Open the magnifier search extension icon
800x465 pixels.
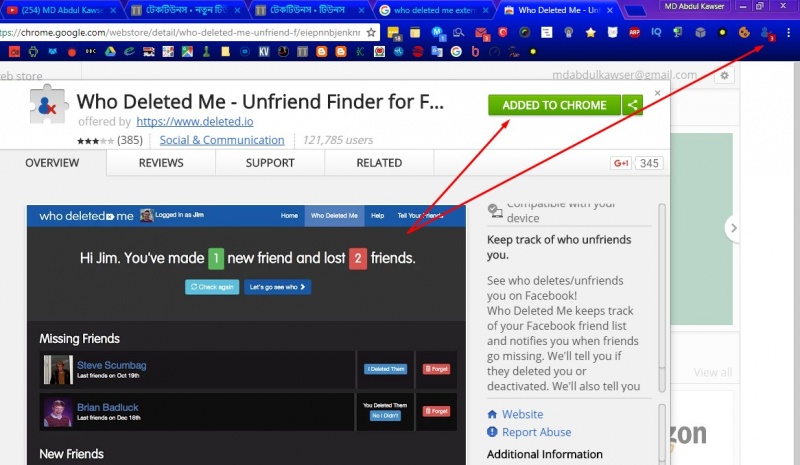459,33
